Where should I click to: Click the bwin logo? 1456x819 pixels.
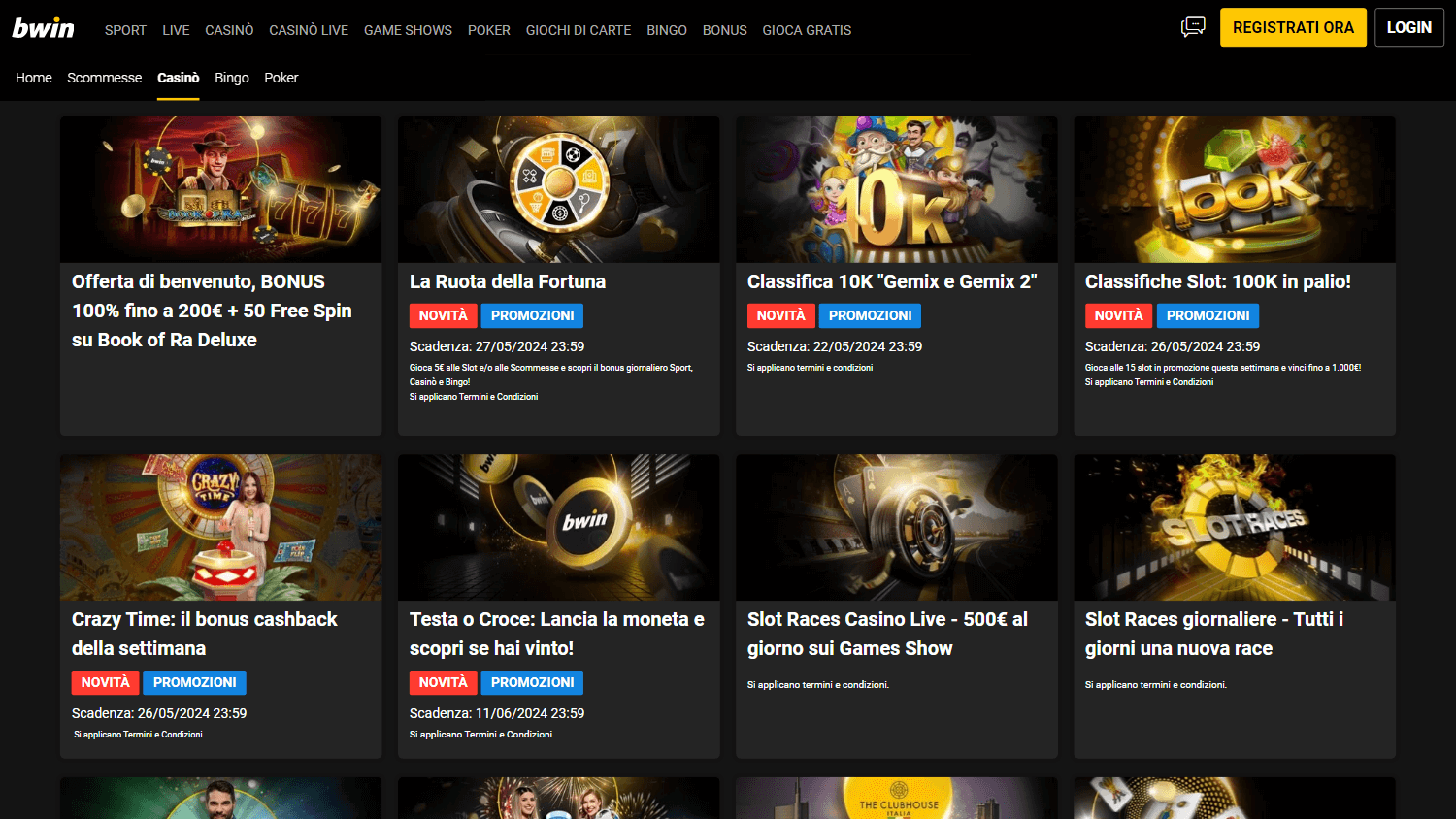pyautogui.click(x=43, y=27)
